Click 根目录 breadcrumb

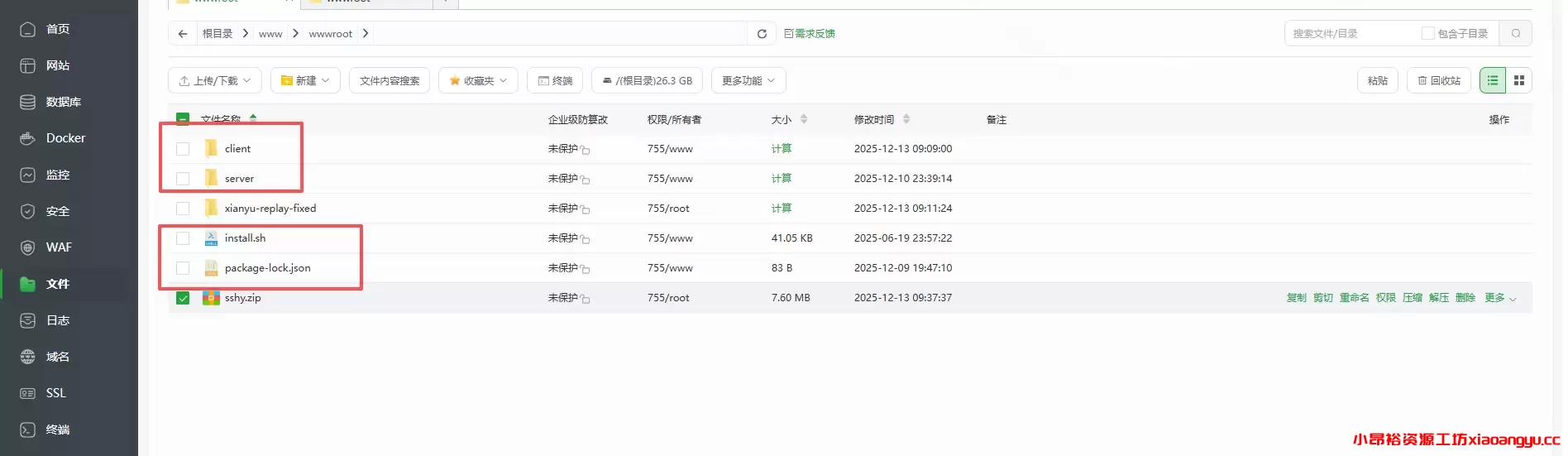(218, 34)
